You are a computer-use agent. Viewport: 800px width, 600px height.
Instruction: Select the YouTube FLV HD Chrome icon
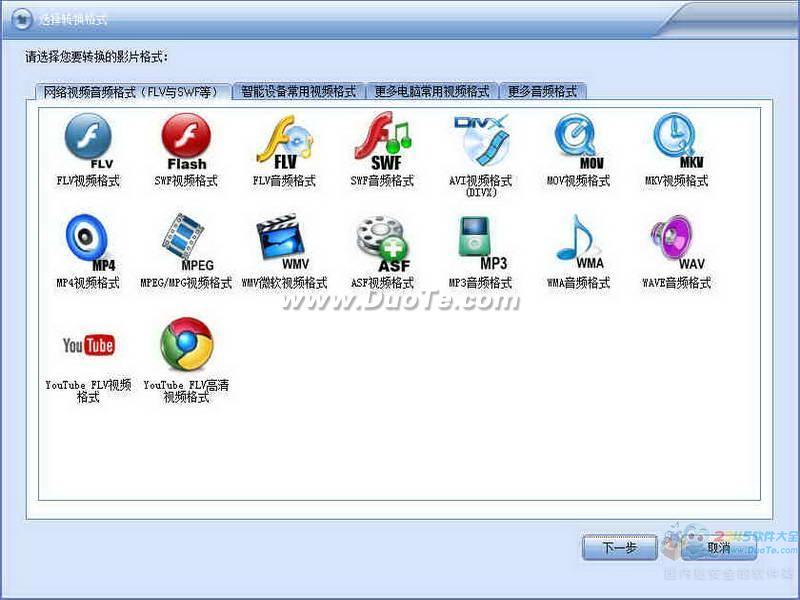(187, 344)
